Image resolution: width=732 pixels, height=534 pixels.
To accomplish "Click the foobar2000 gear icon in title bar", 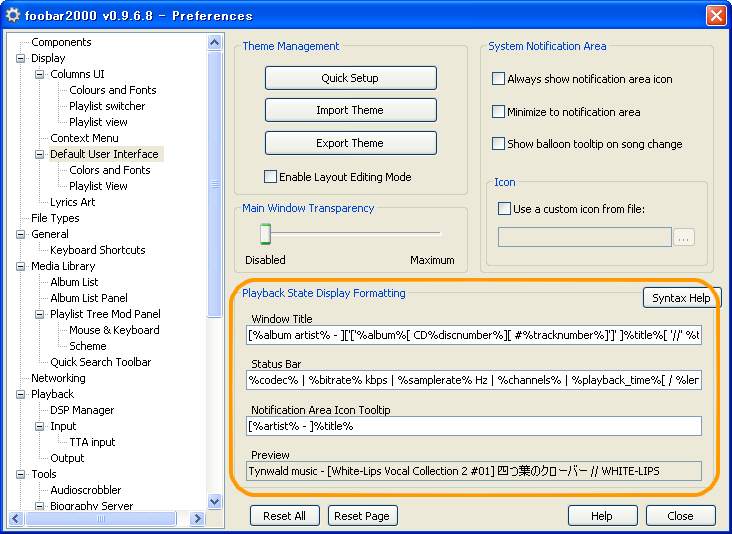I will point(13,15).
